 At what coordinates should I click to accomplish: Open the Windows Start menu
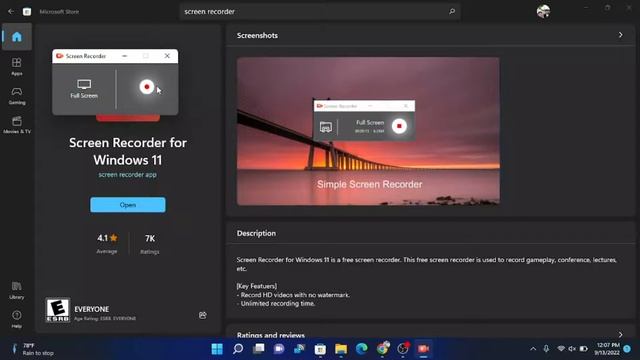[x=217, y=349]
